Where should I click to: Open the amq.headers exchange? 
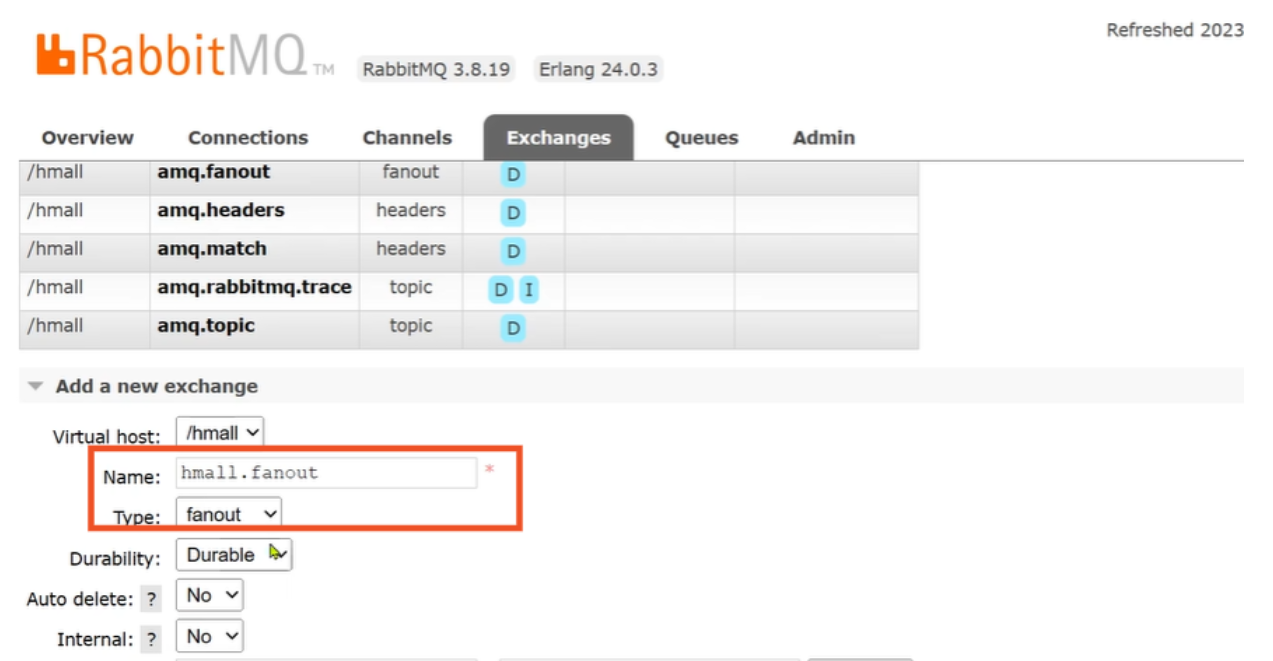point(220,210)
